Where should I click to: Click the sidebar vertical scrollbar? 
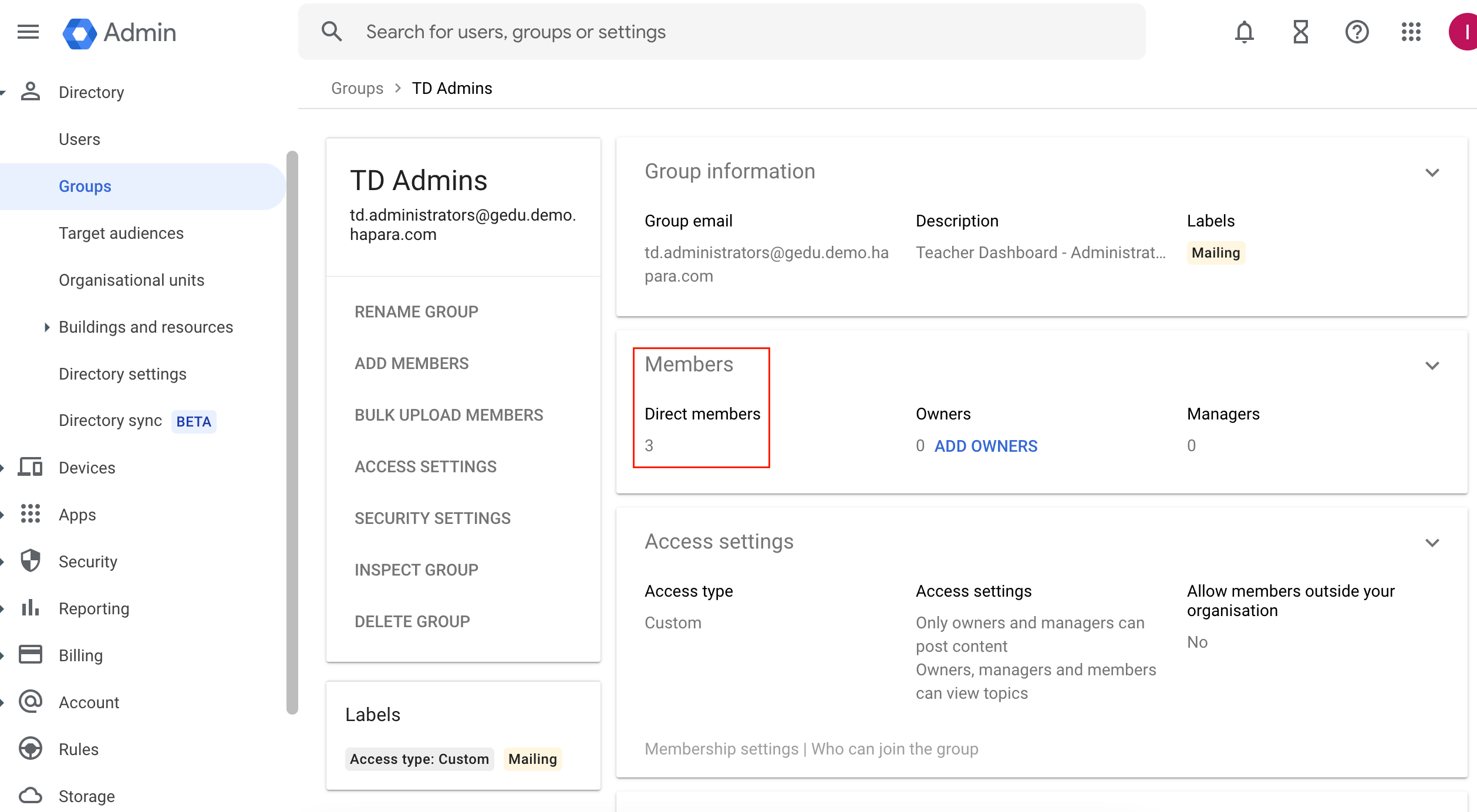(x=292, y=432)
